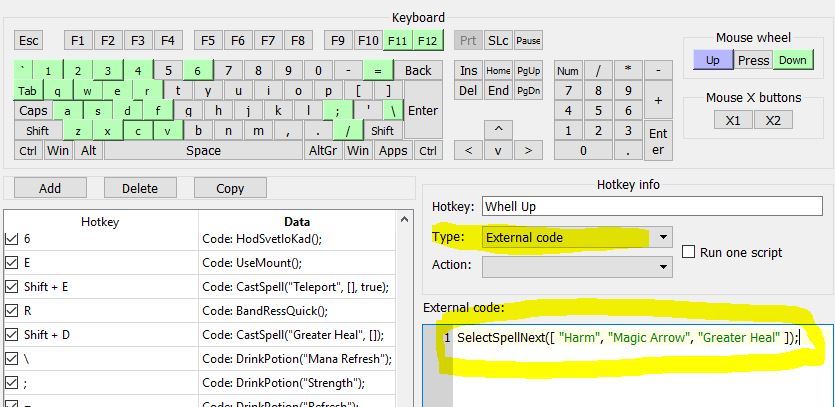Click the Add button
The image size is (835, 407).
click(49, 188)
